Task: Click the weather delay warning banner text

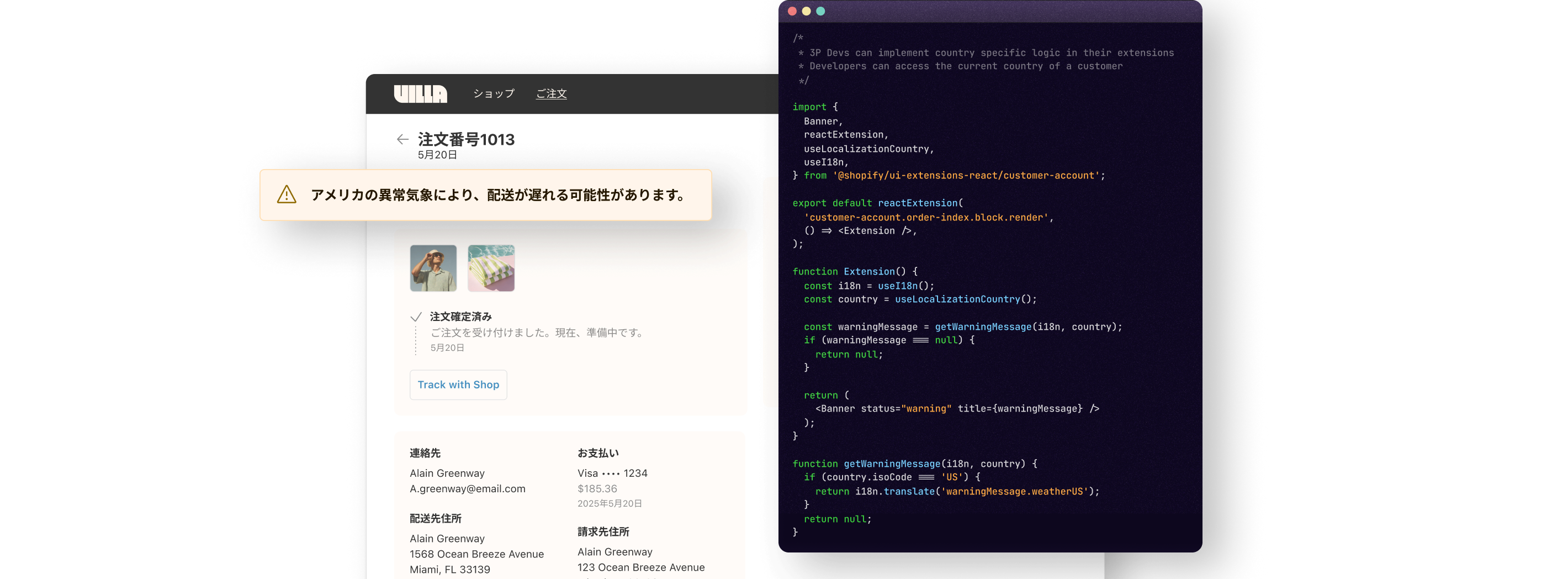Action: tap(498, 195)
